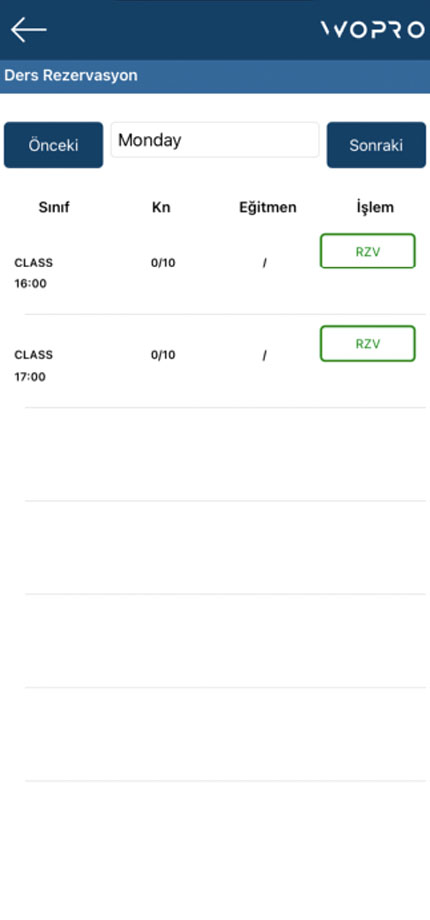Tap the 16:00 time text

[x=31, y=284]
